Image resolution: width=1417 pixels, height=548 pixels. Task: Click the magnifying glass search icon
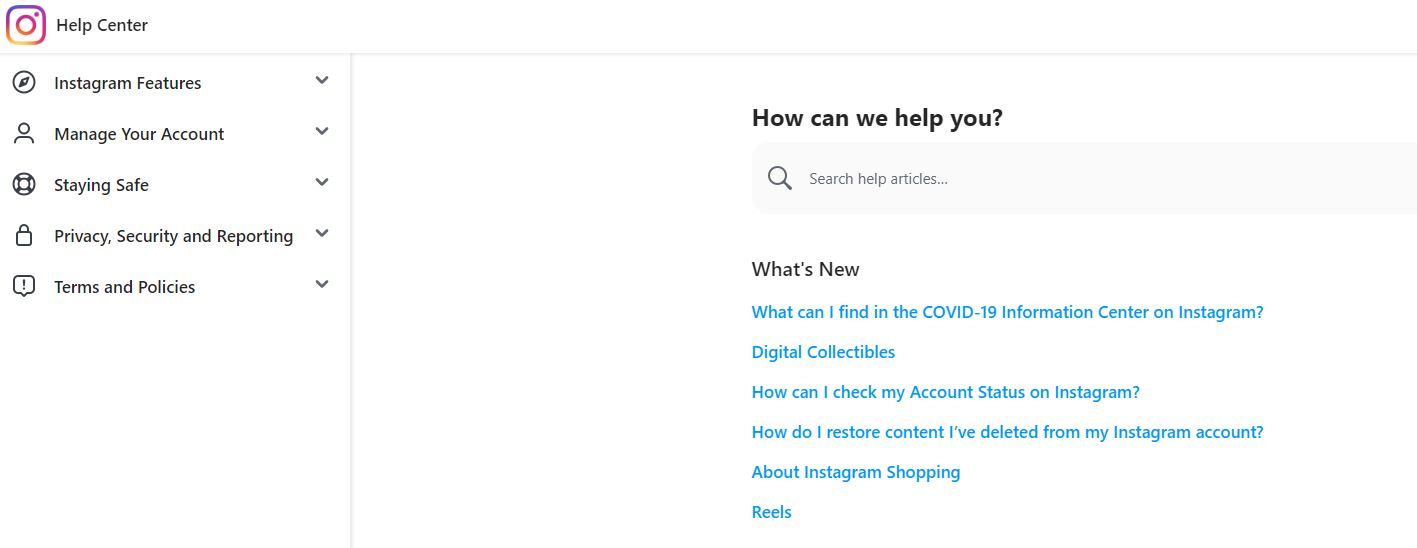click(780, 178)
